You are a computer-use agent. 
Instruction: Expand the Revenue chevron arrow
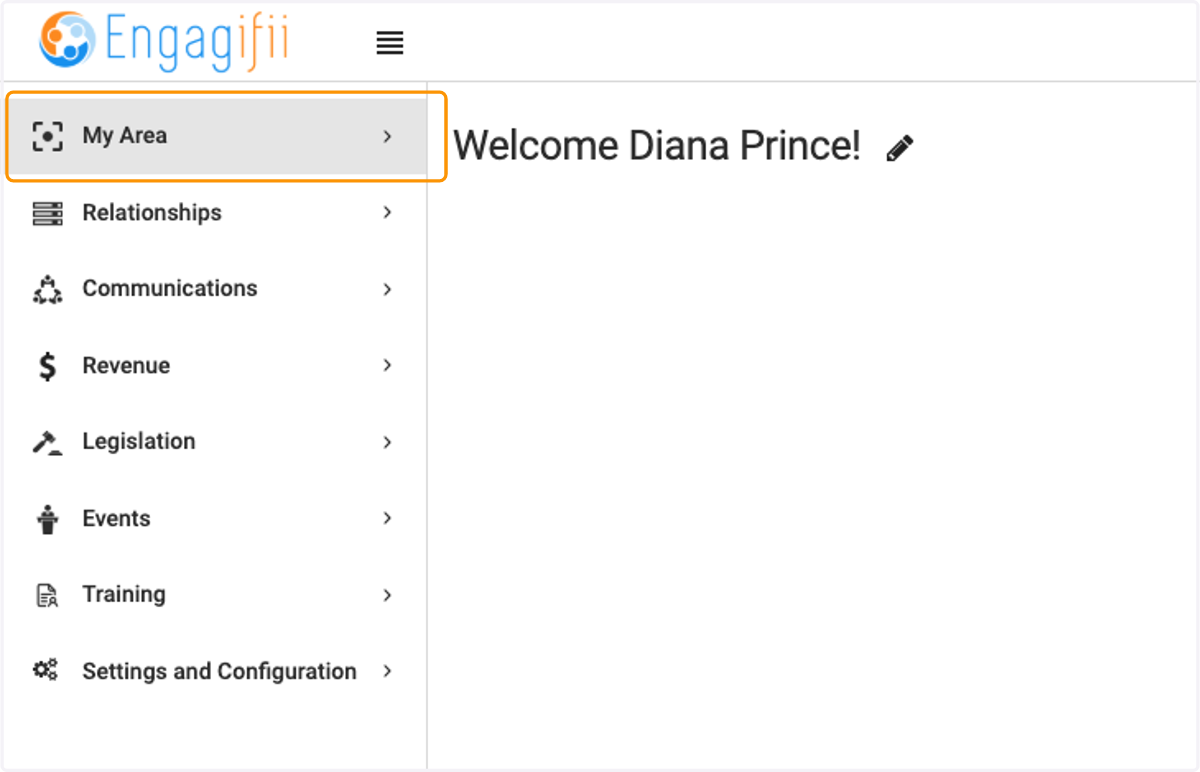(388, 366)
